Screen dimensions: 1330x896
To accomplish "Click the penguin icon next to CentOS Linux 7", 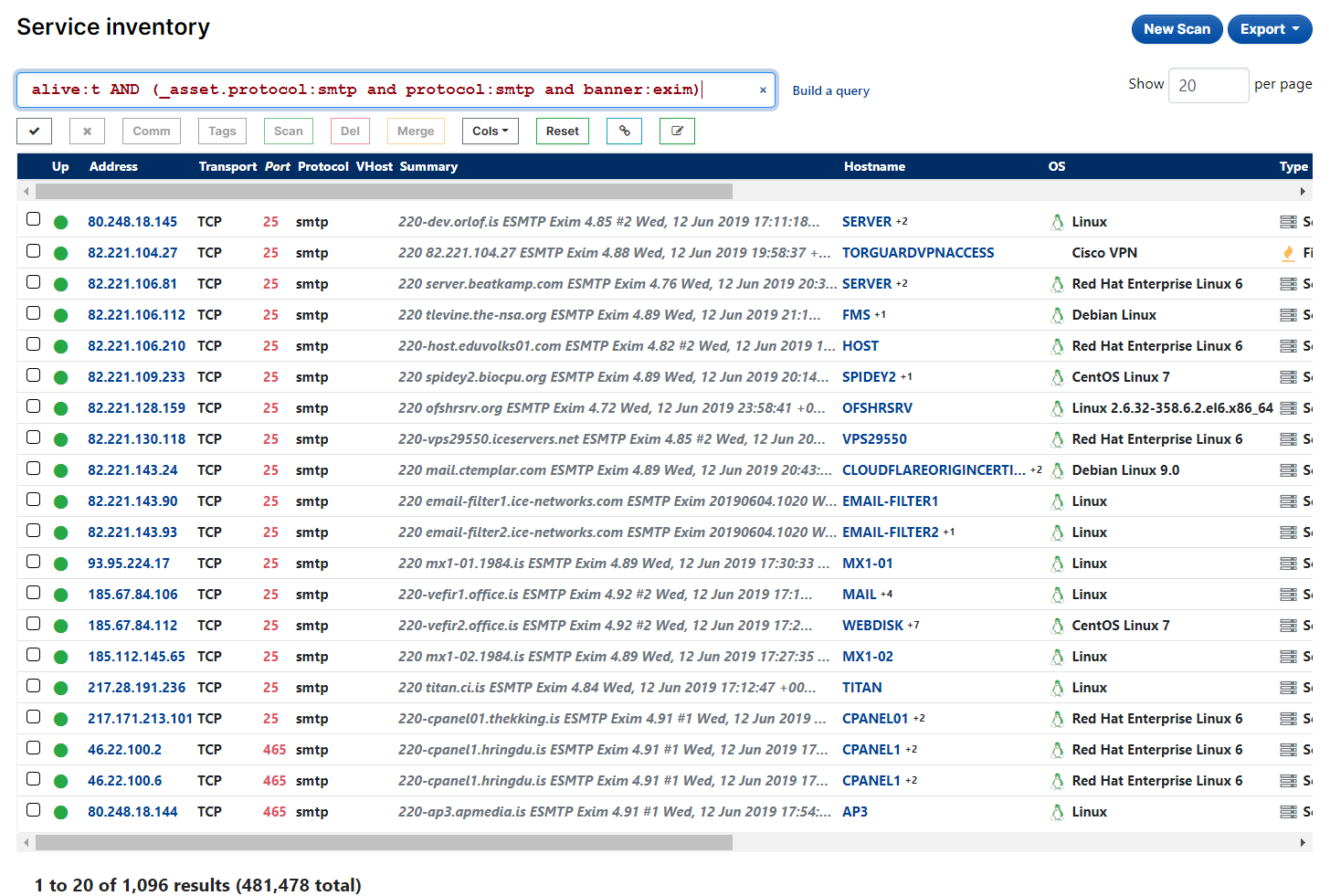I will (x=1057, y=376).
